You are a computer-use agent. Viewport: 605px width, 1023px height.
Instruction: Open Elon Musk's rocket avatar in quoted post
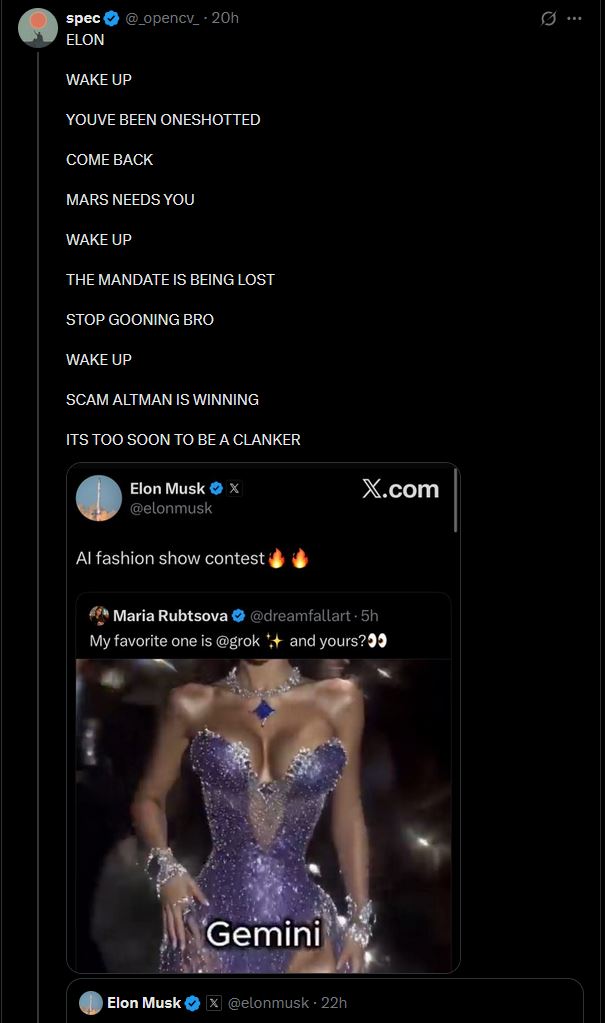click(x=99, y=498)
